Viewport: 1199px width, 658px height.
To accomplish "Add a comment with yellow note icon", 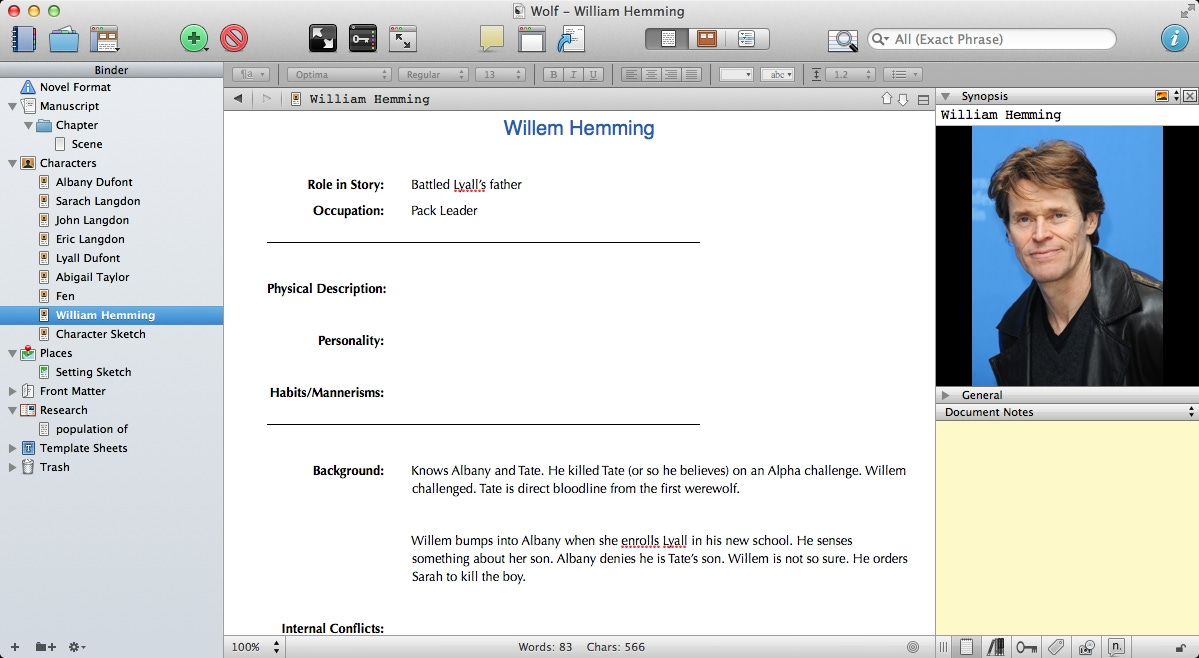I will (491, 38).
